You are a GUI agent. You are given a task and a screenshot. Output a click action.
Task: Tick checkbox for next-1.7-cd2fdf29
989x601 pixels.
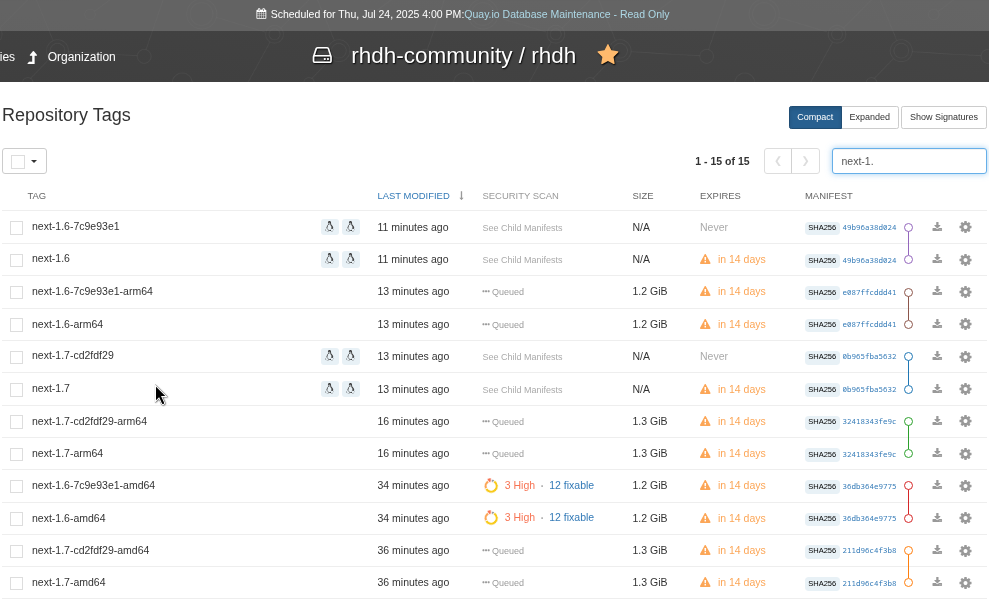(x=16, y=357)
